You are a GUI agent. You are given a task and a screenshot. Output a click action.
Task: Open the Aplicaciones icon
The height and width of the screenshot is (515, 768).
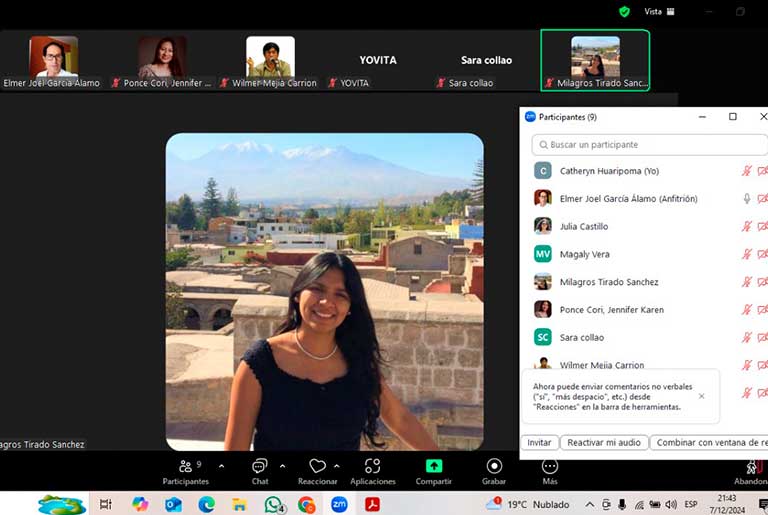[x=372, y=466]
